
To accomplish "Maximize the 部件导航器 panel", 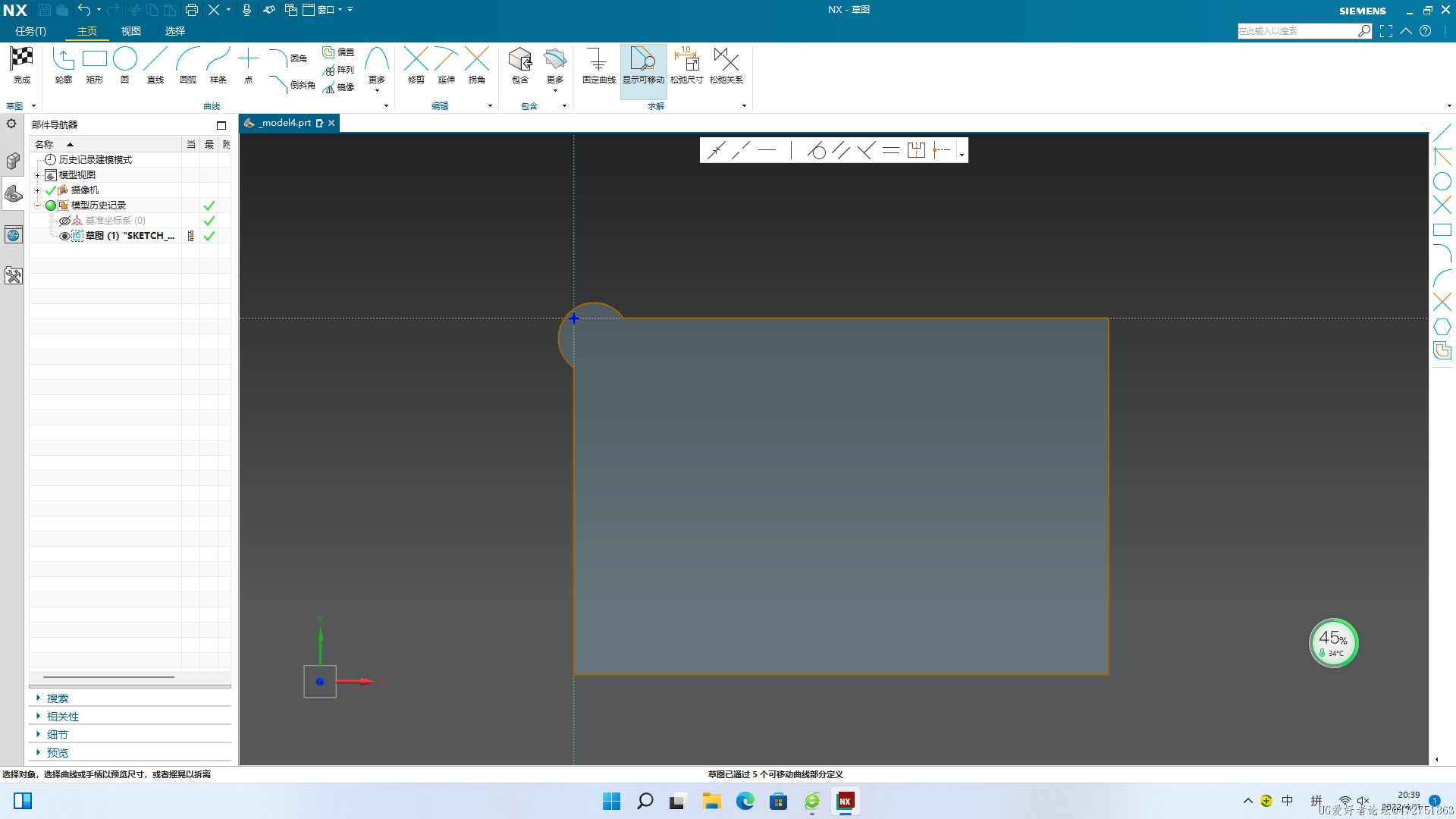I will coord(221,125).
